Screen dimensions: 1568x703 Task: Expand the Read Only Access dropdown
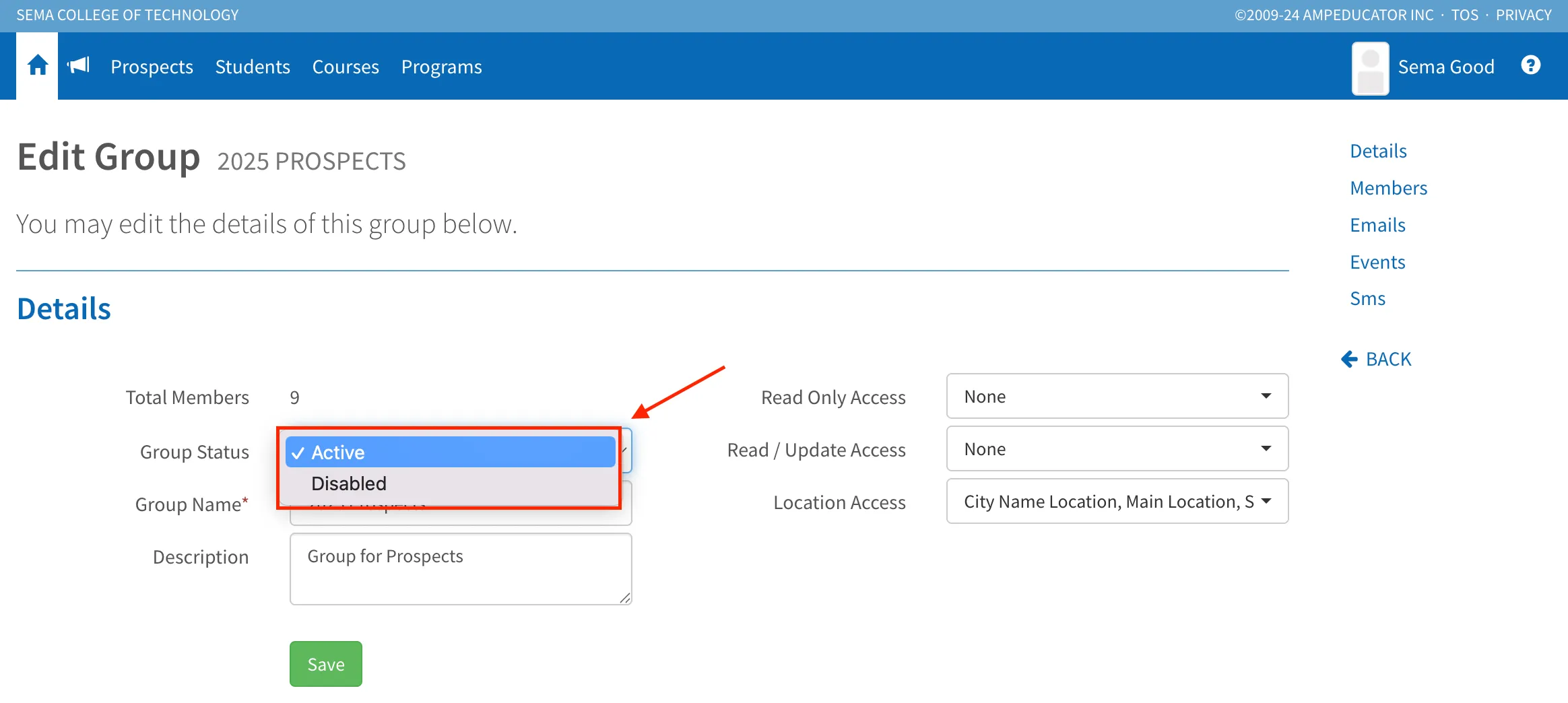pyautogui.click(x=1117, y=396)
